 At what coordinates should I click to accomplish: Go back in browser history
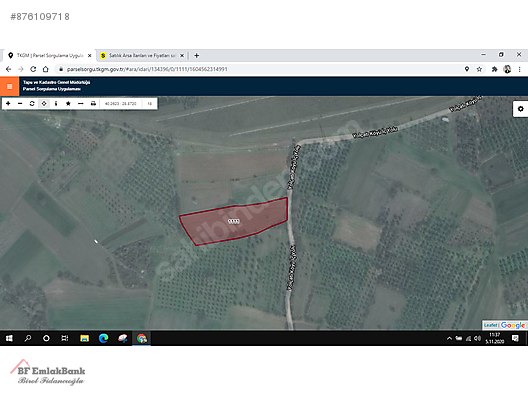(x=8, y=69)
